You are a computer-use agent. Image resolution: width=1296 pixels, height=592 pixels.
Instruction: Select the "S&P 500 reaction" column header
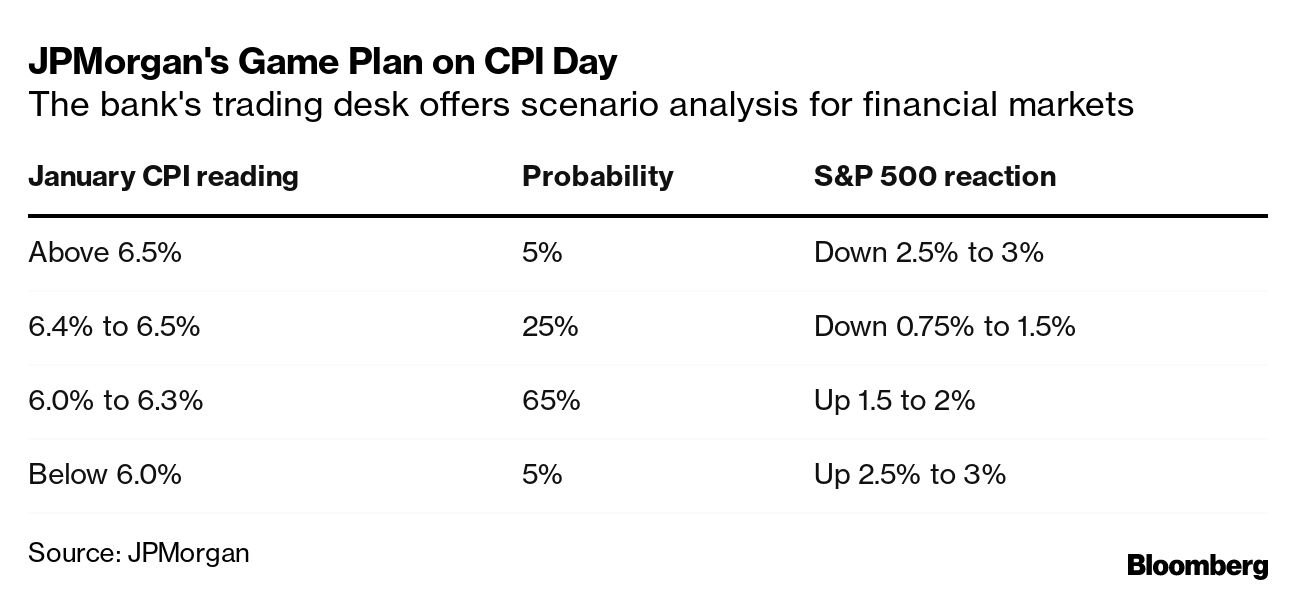[934, 177]
